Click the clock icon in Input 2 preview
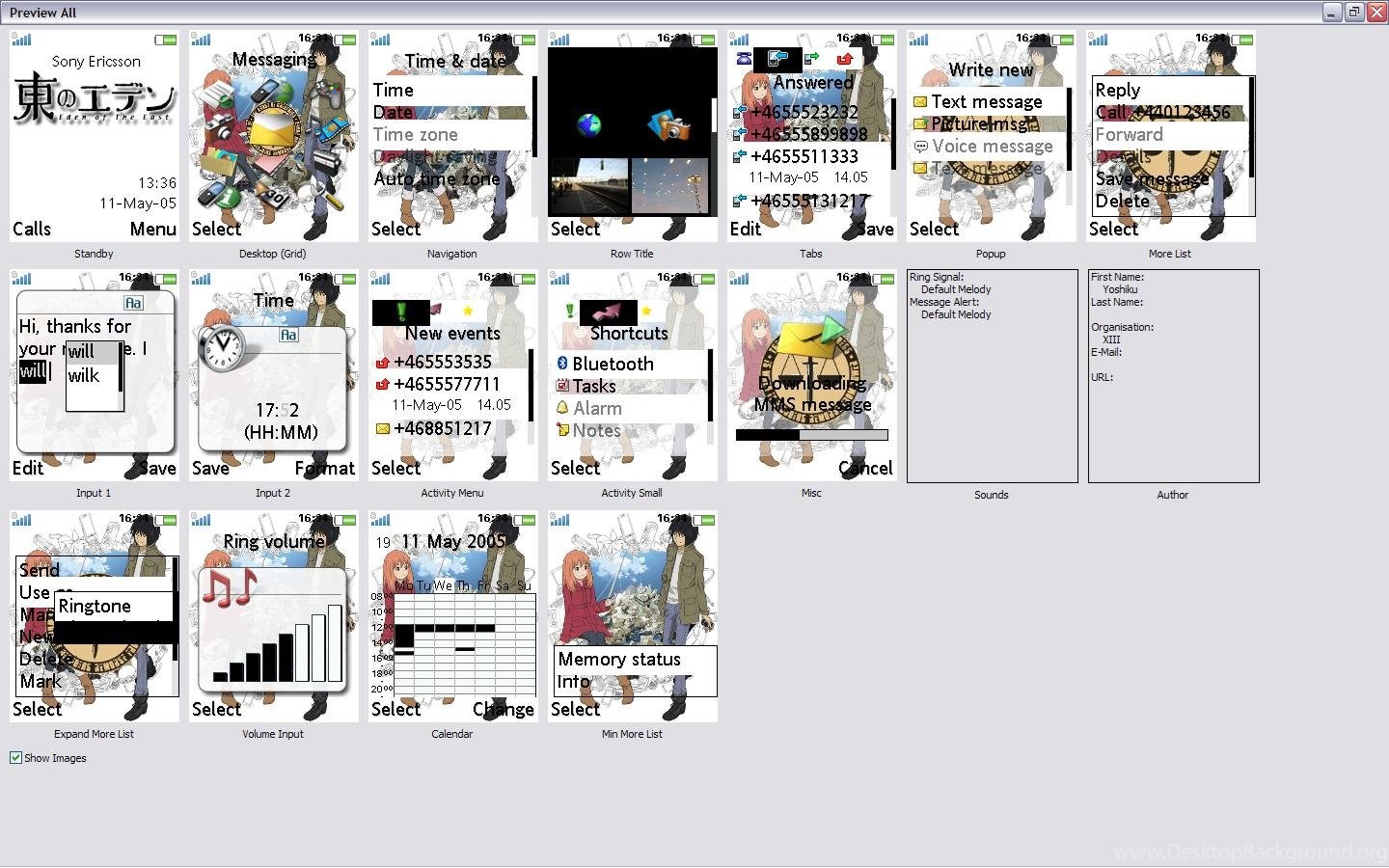 [x=223, y=347]
